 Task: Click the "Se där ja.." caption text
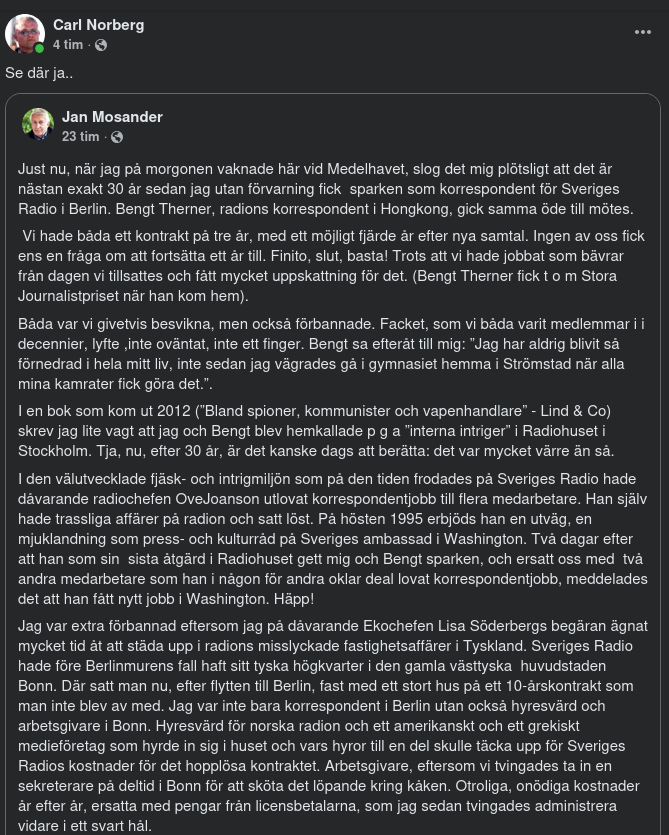click(x=39, y=73)
